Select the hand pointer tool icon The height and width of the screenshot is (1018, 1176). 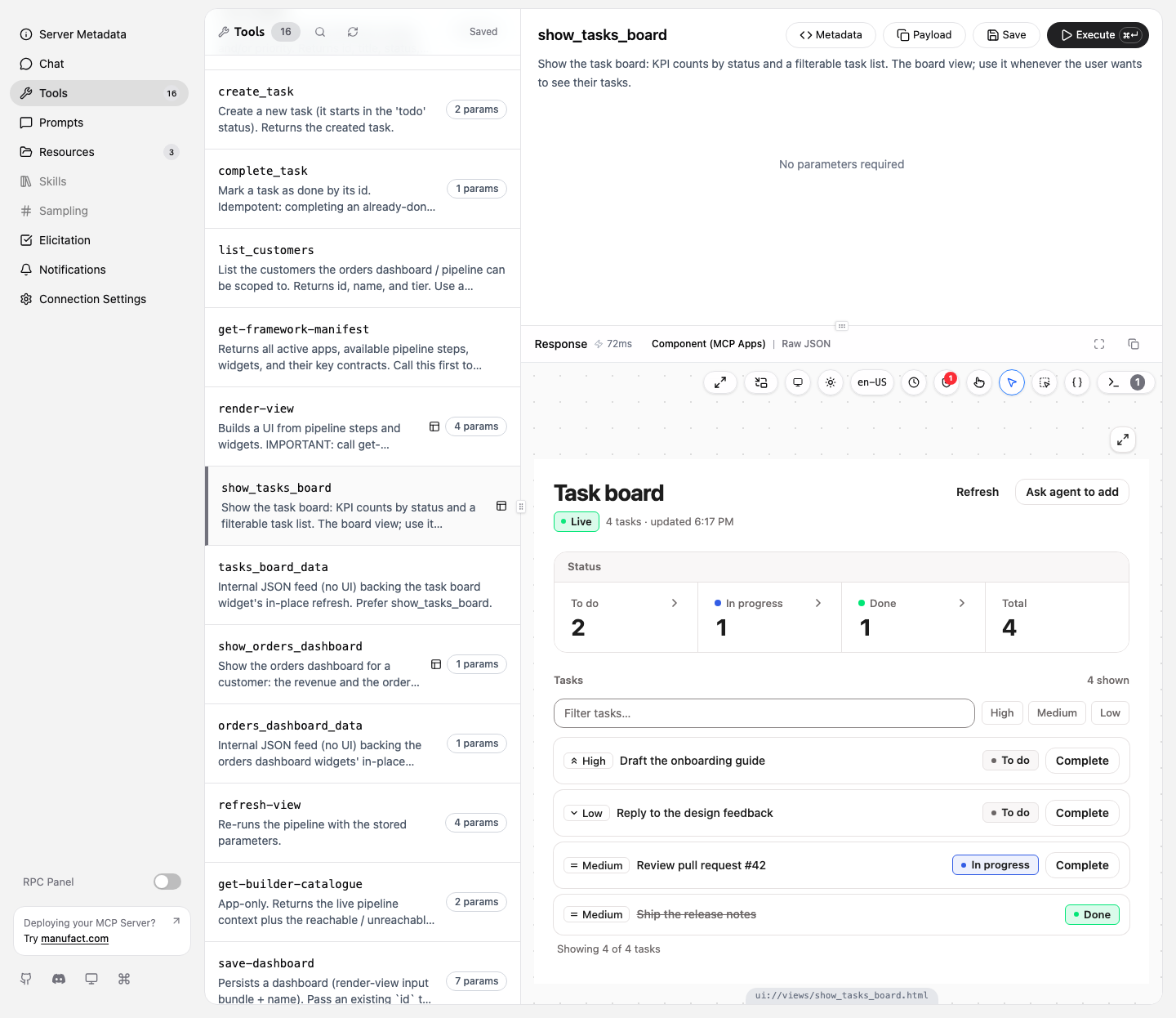(x=979, y=382)
